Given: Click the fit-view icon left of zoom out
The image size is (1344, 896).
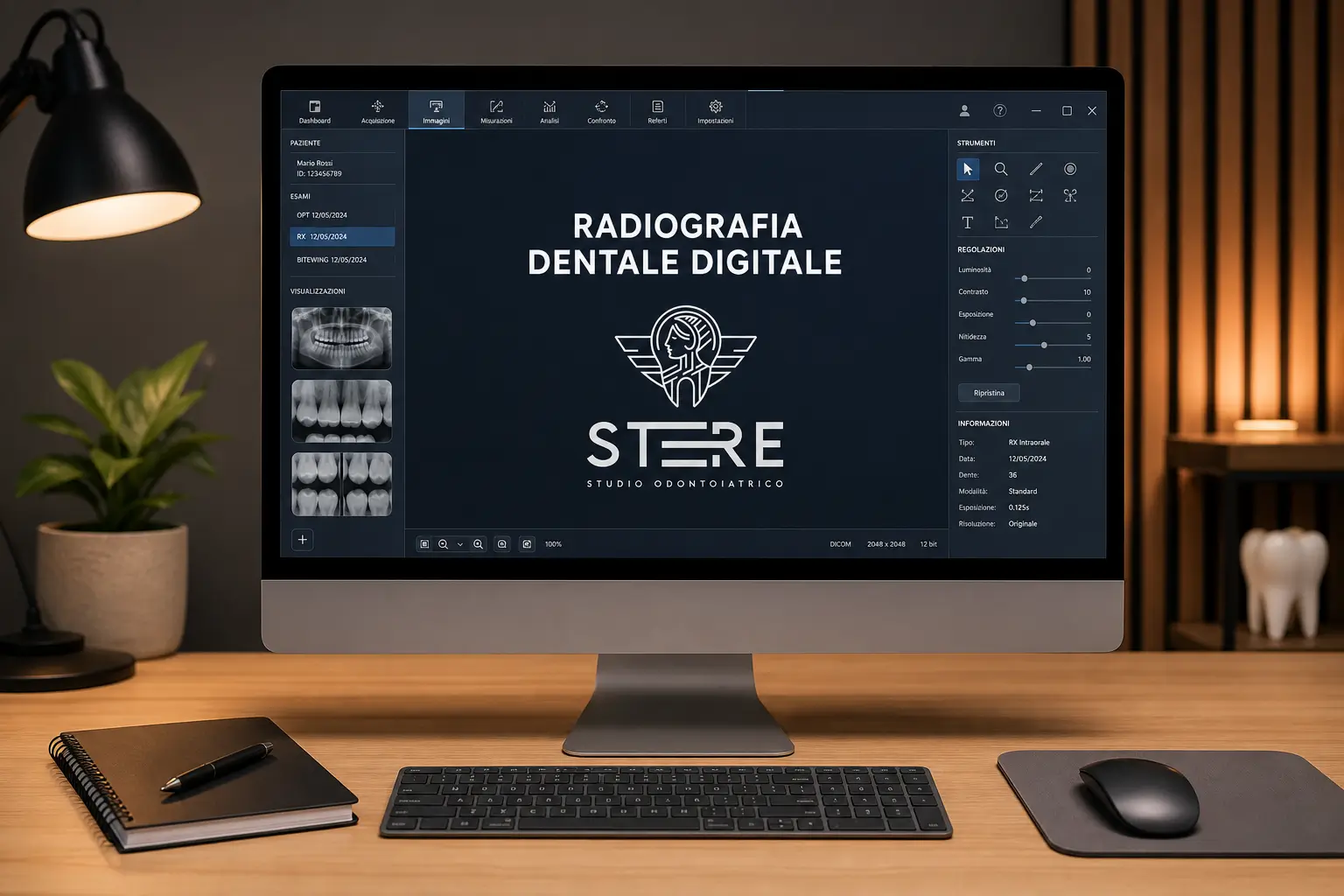Looking at the screenshot, I should 424,544.
